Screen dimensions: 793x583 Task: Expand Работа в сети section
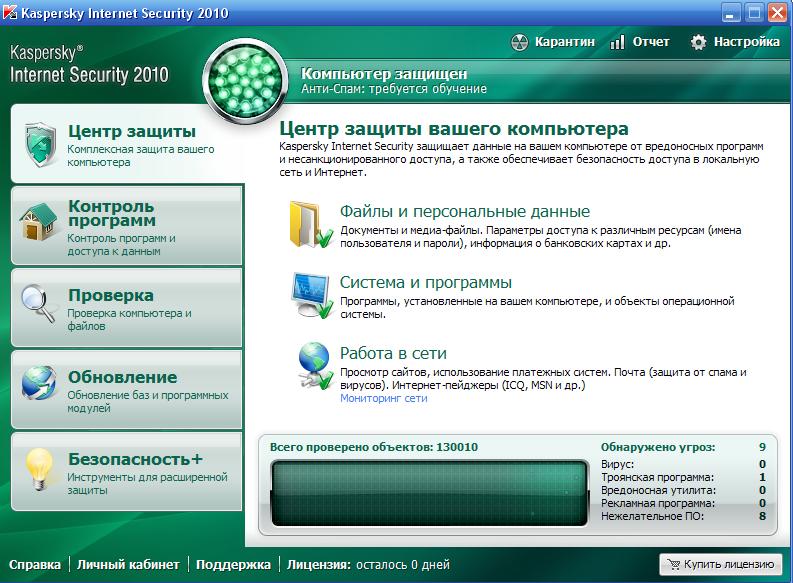tap(393, 353)
